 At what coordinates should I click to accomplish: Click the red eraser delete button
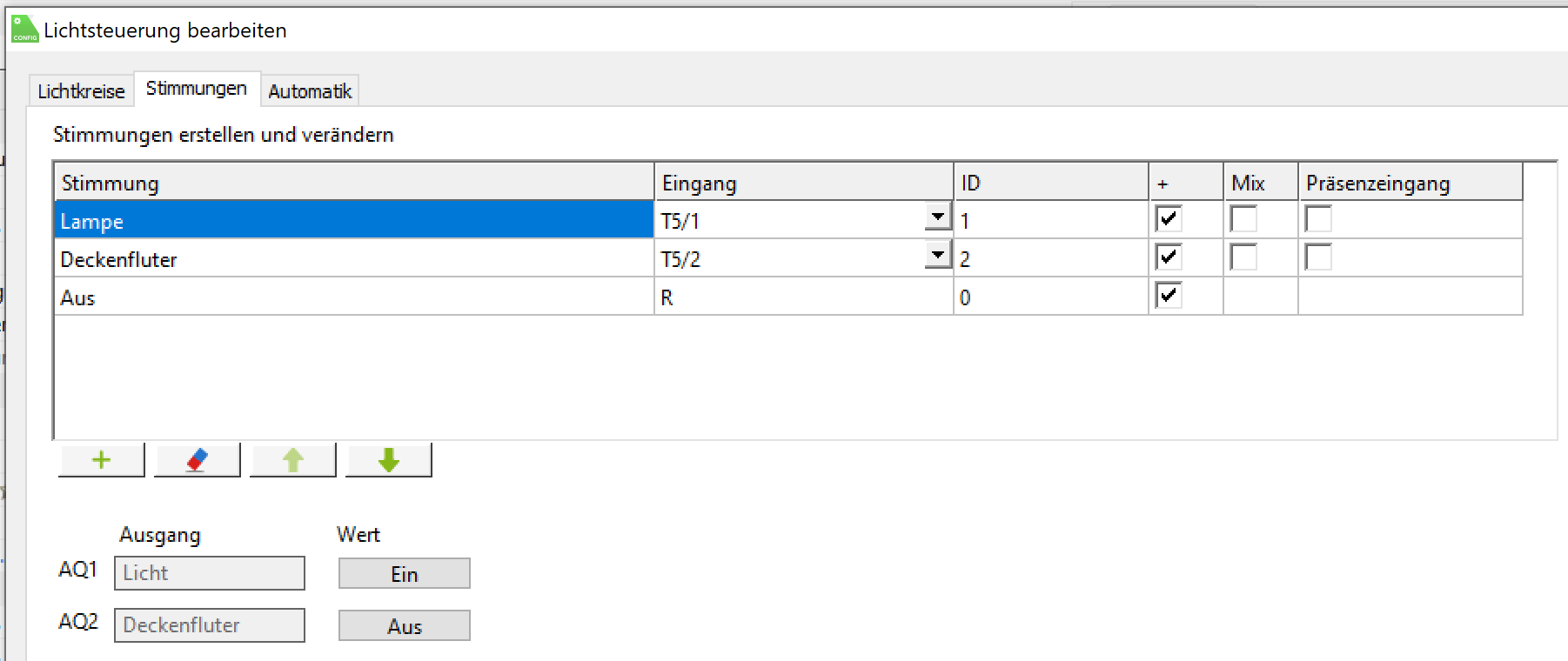point(198,460)
